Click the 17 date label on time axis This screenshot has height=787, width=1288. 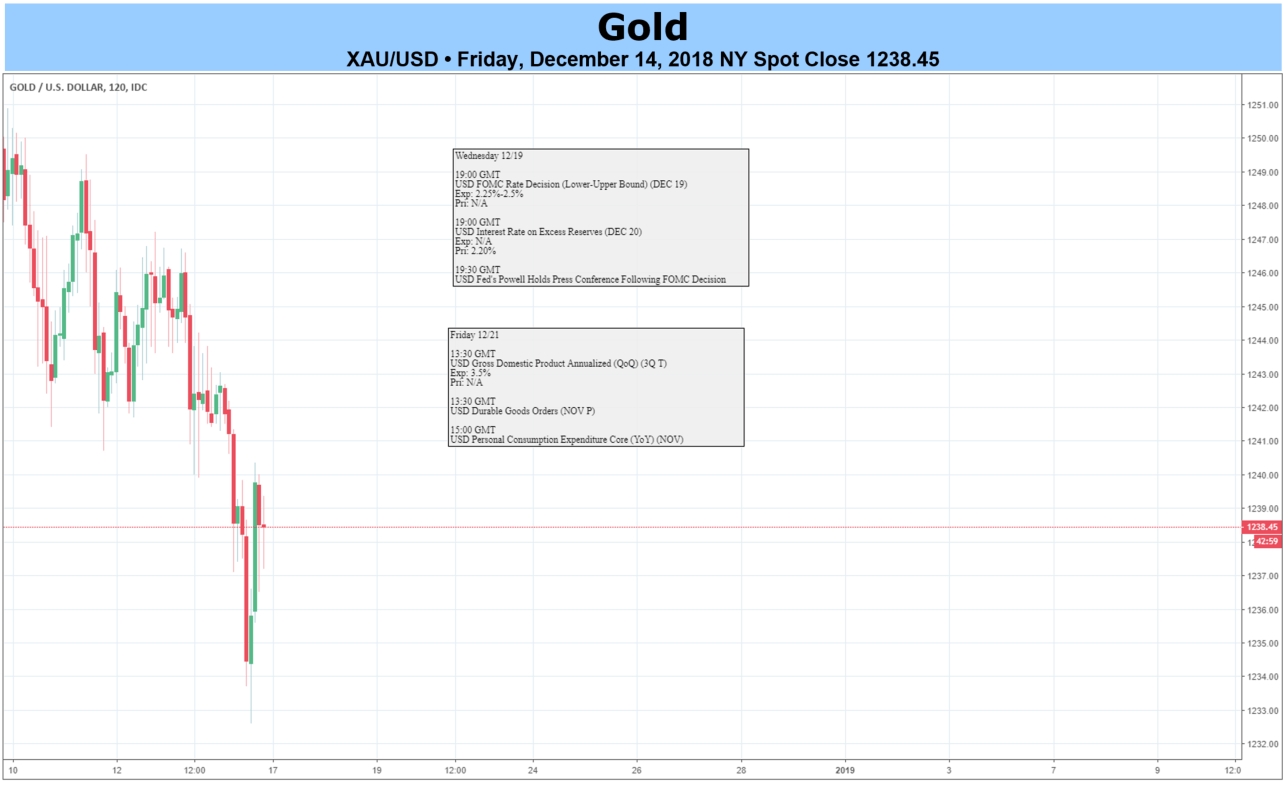273,770
